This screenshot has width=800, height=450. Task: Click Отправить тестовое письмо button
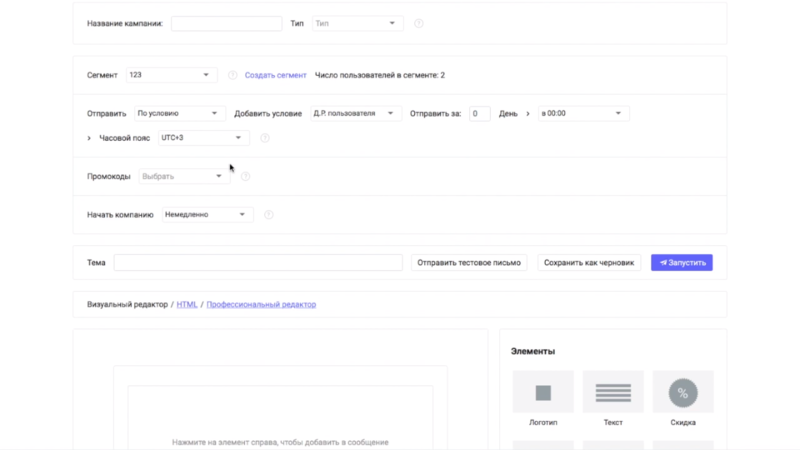coord(469,263)
